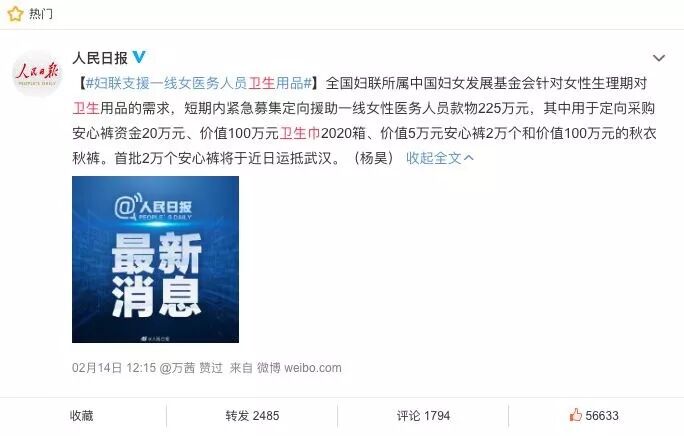This screenshot has width=684, height=436.
Task: Collapse post with 收起全文
Action: click(433, 158)
